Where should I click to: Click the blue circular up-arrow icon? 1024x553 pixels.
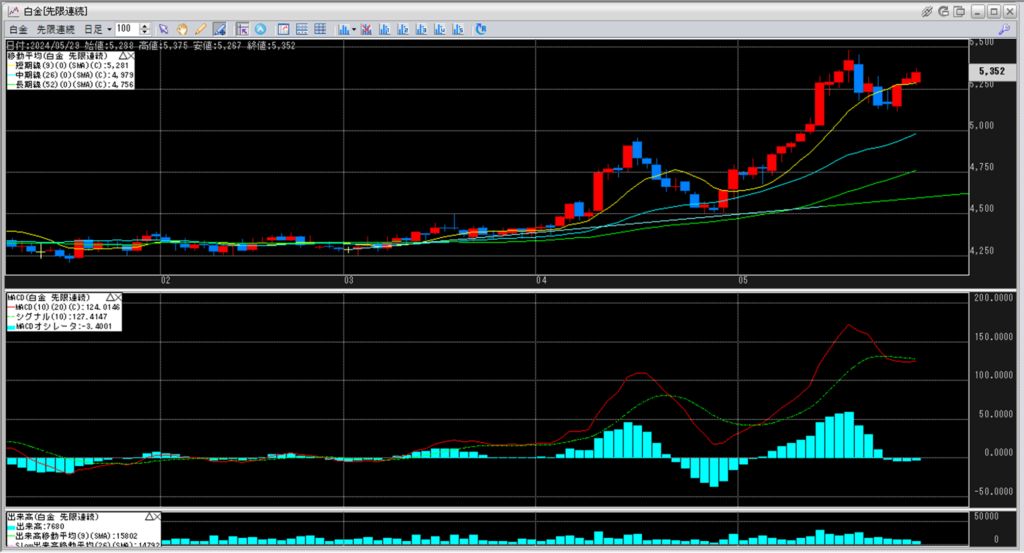coord(260,30)
